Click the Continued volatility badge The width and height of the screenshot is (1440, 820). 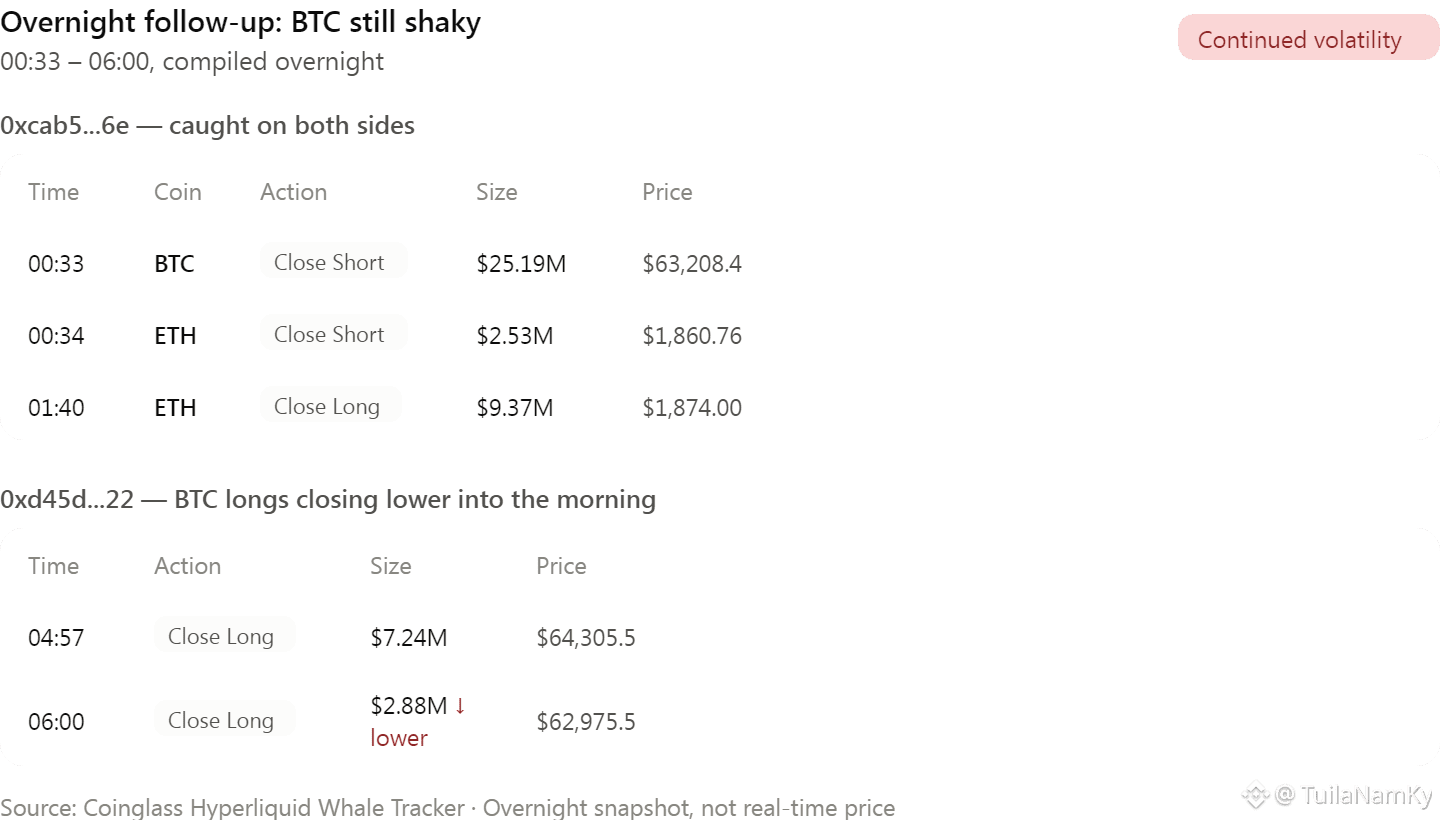point(1308,38)
